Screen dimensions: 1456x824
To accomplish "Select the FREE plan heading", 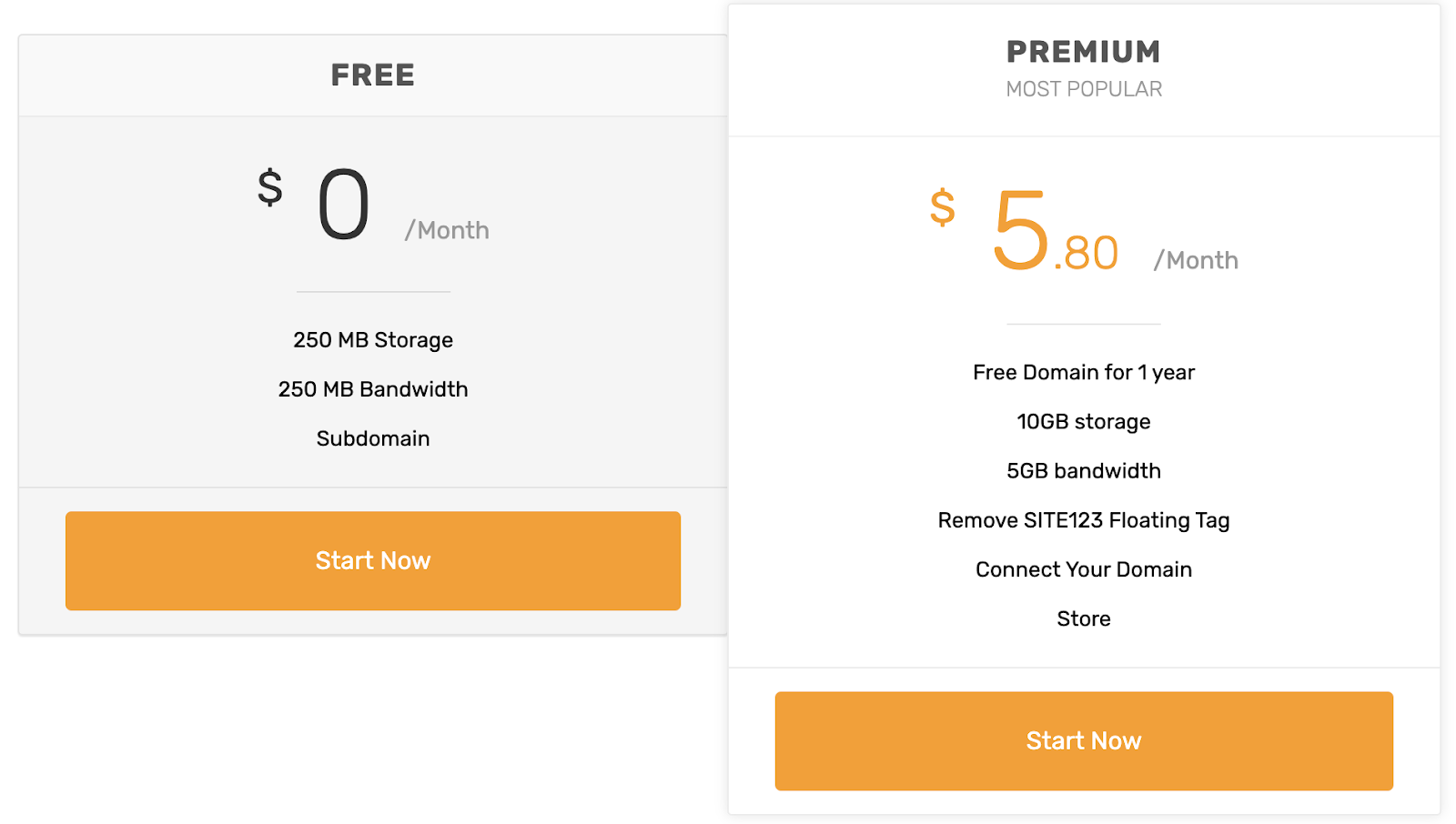I will click(373, 75).
